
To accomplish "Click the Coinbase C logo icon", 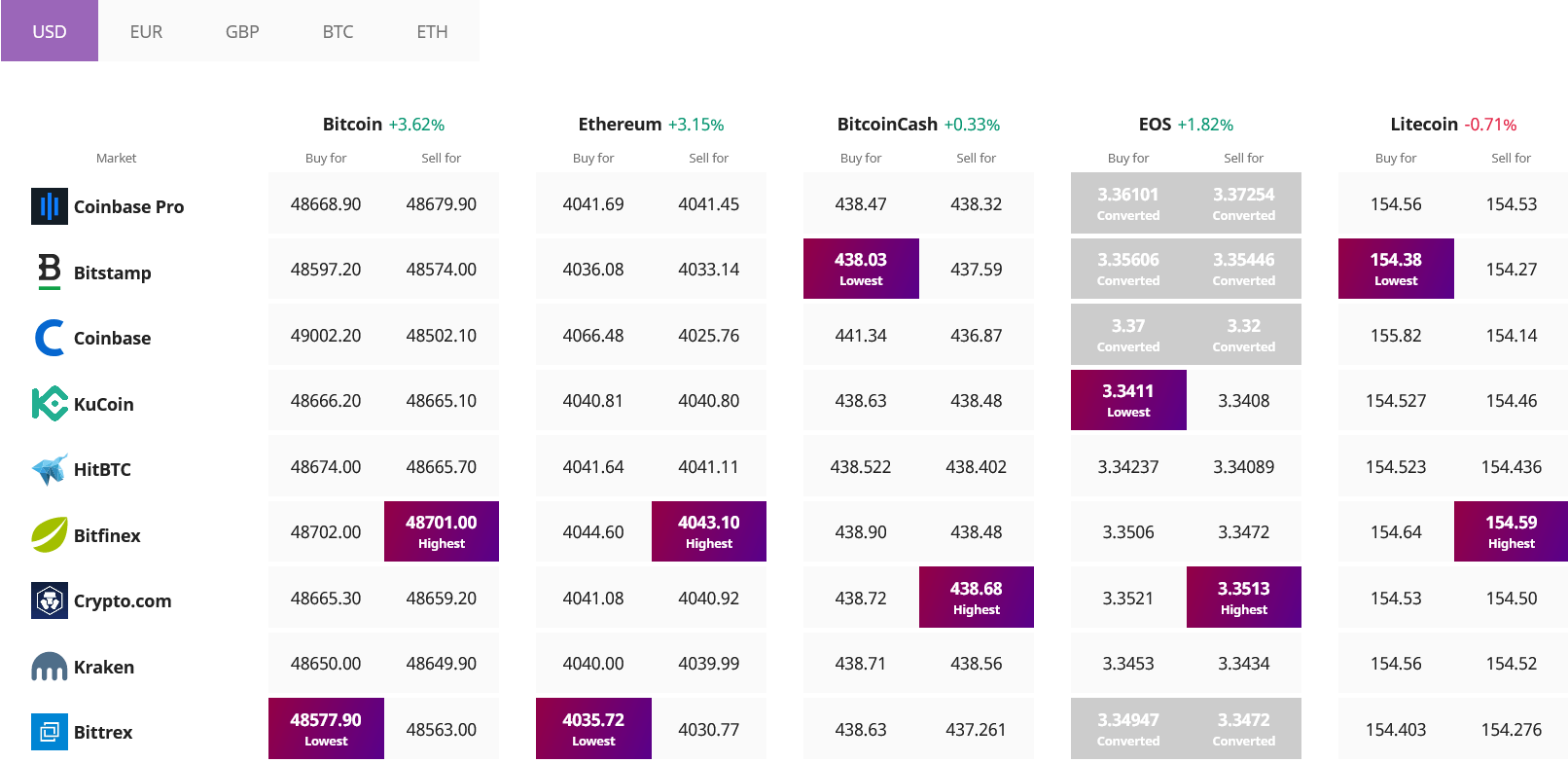I will tap(50, 338).
